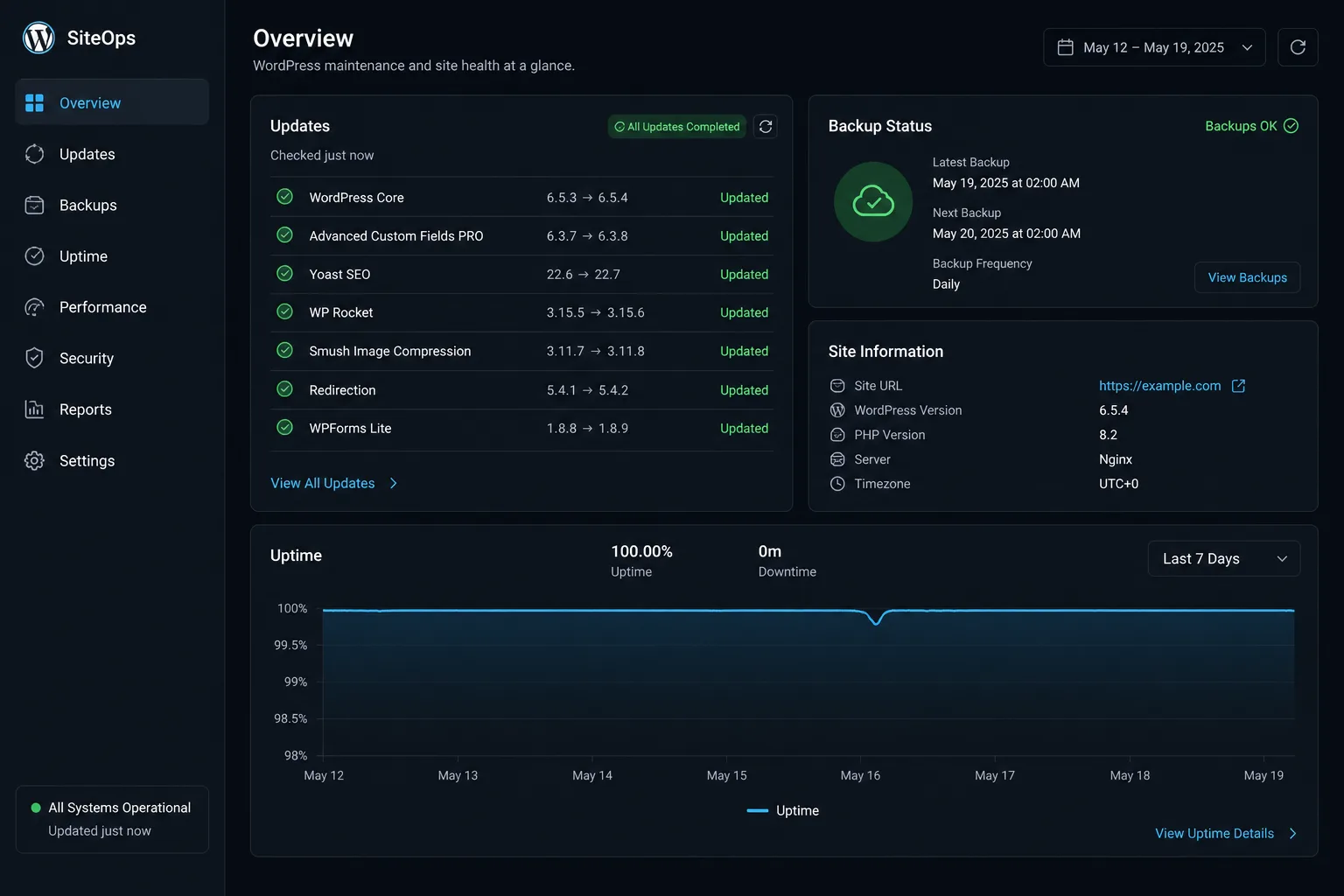Click the Updated status for Yoast SEO
The width and height of the screenshot is (1344, 896).
click(x=744, y=274)
